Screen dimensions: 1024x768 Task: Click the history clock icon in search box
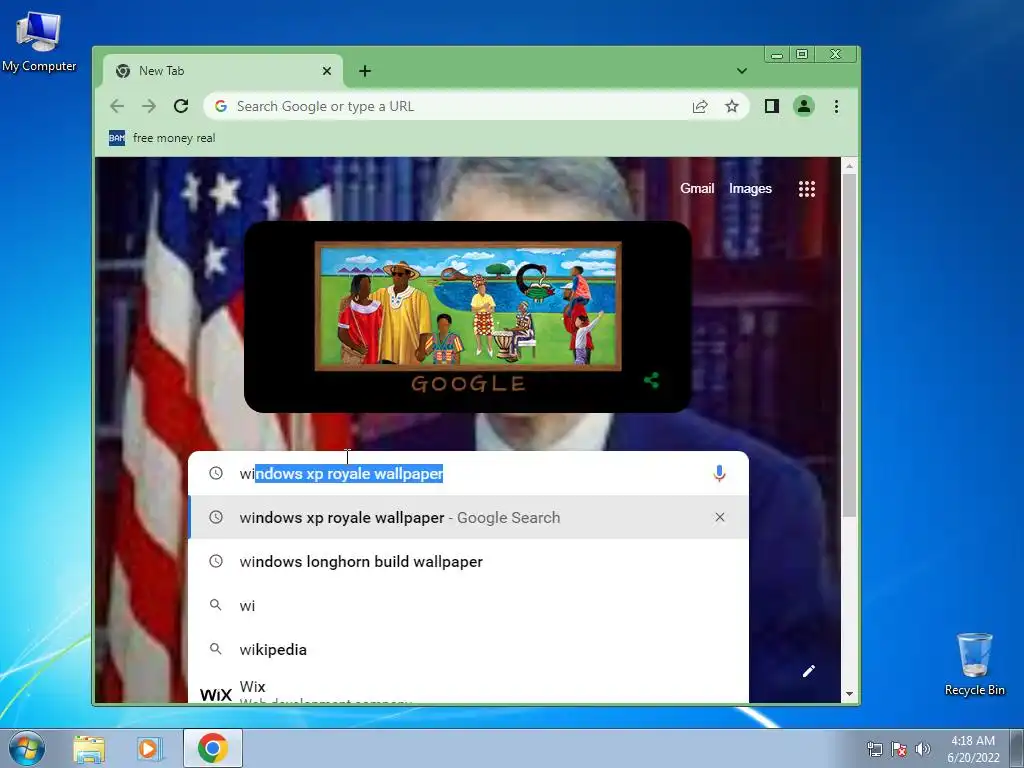[216, 473]
